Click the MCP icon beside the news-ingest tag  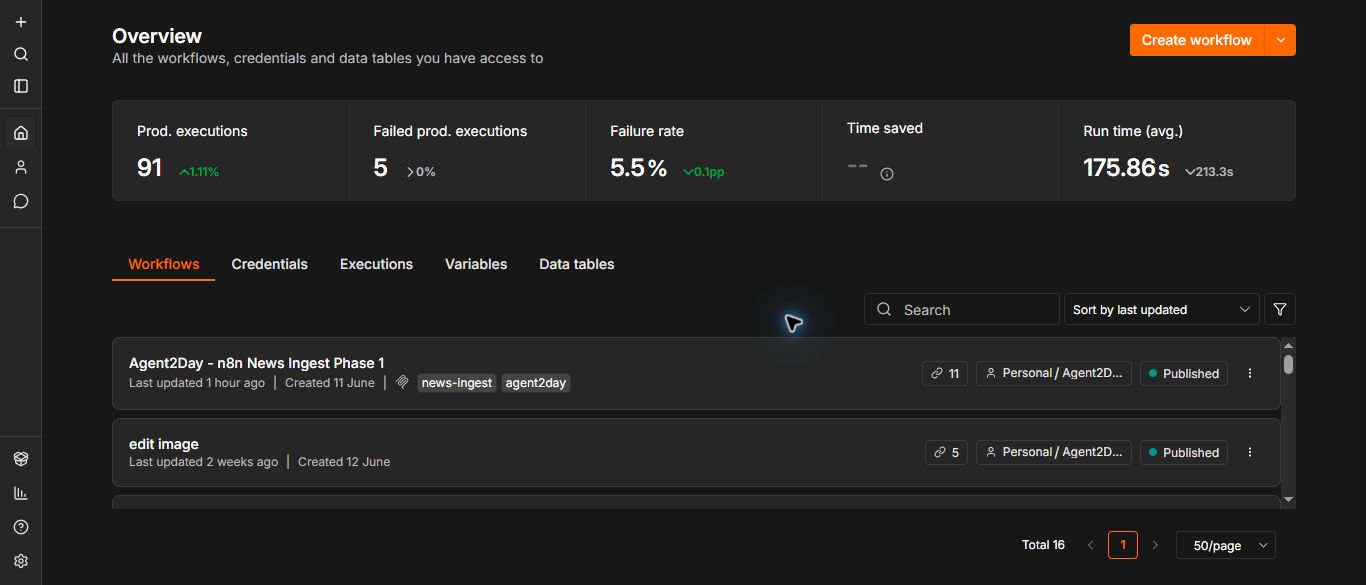(x=403, y=382)
